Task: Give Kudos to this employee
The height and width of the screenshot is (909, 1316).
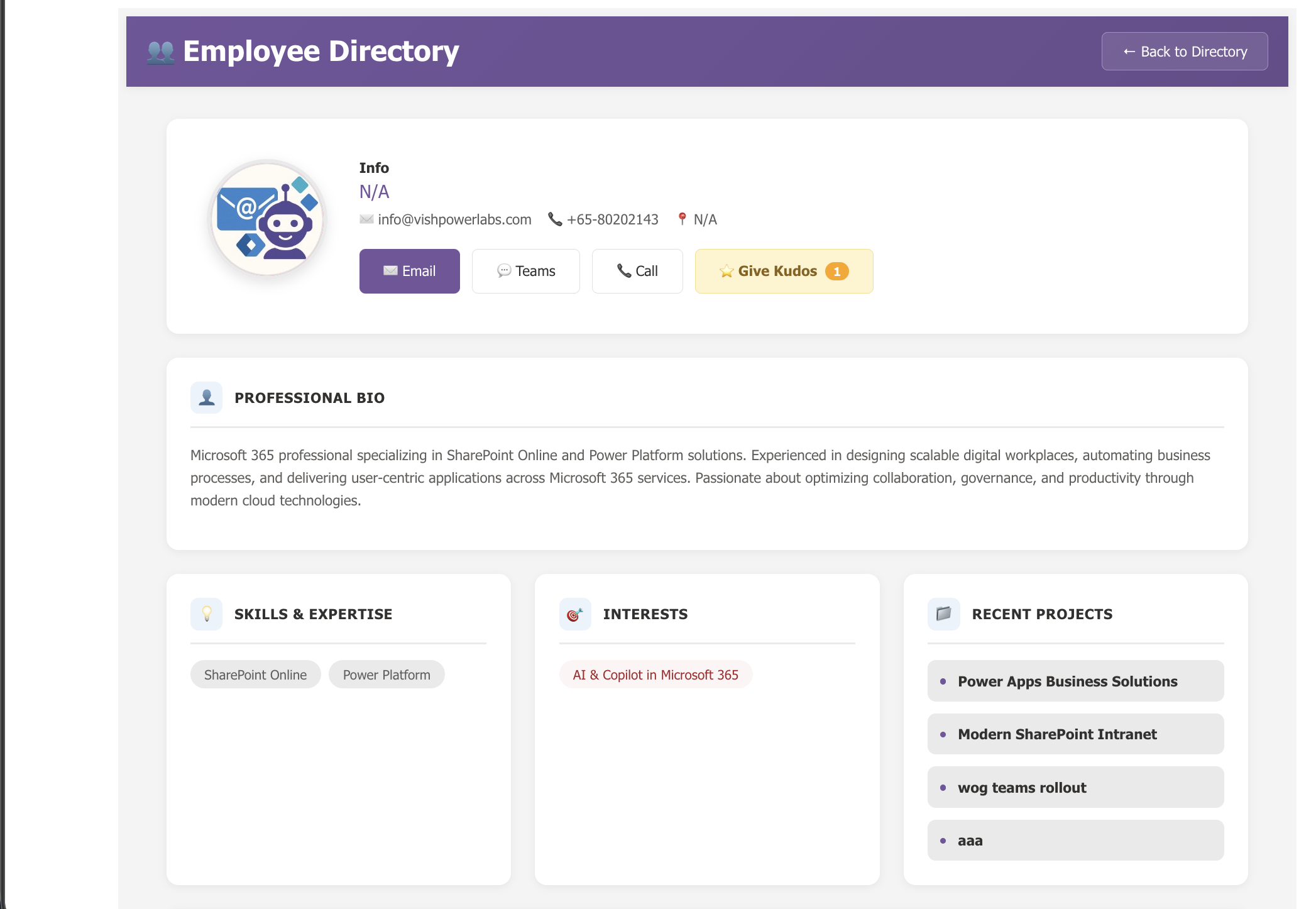Action: pos(783,271)
